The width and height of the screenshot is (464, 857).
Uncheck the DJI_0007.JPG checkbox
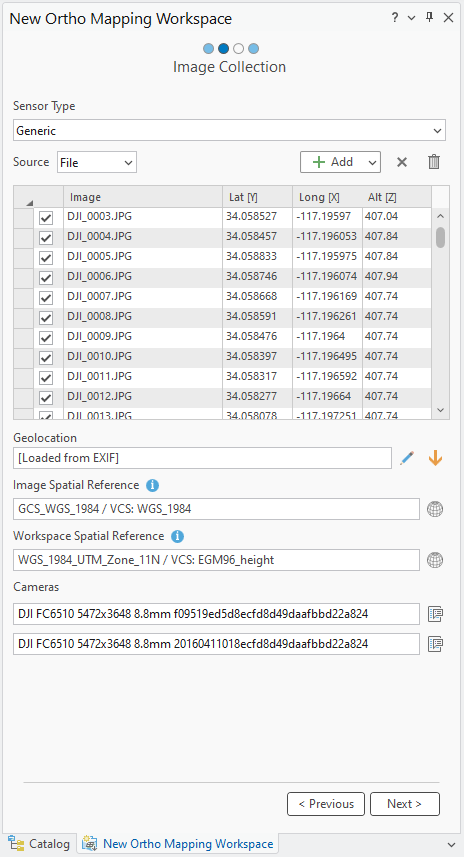pyautogui.click(x=46, y=298)
